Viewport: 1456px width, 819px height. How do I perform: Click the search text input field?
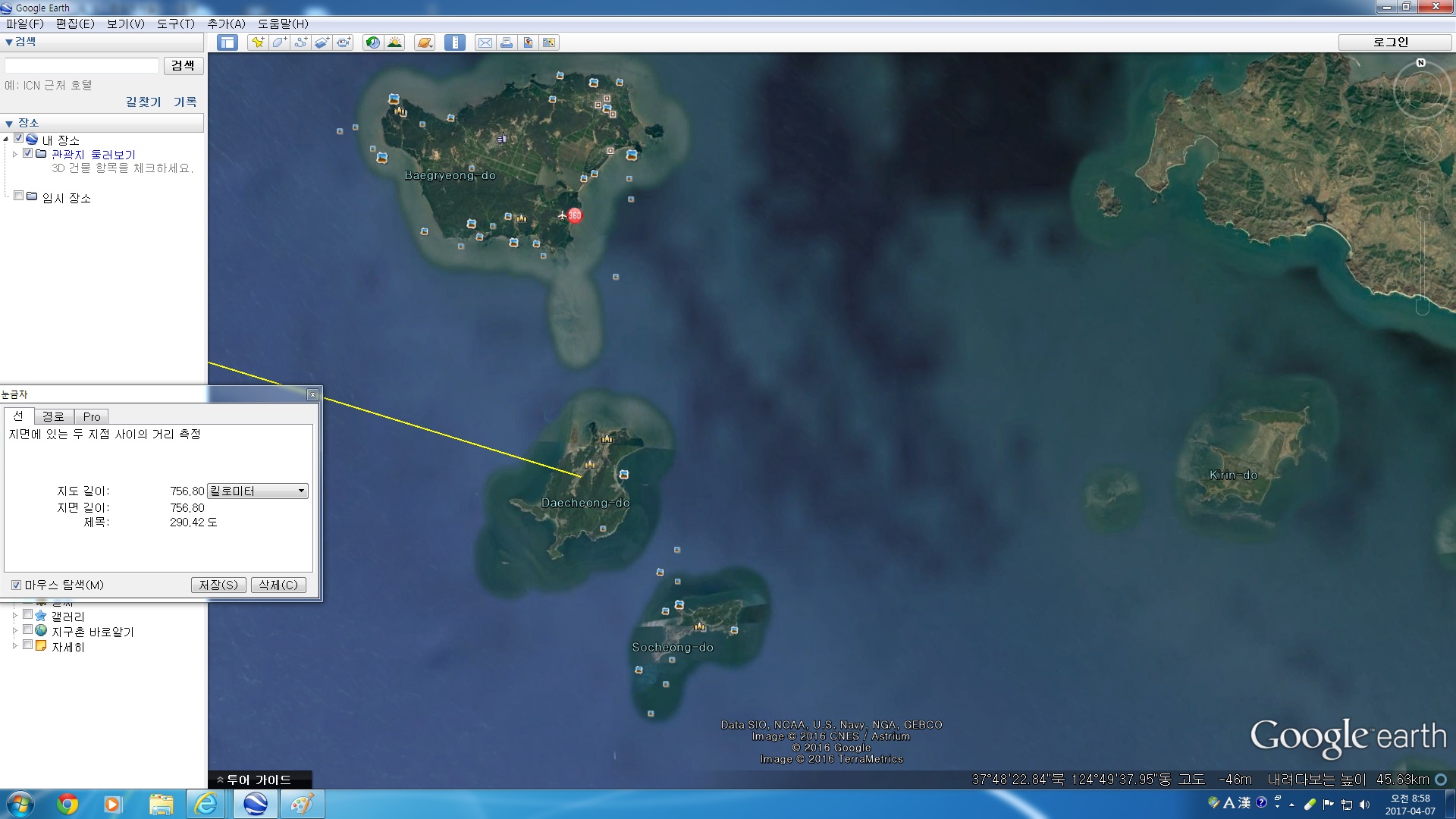click(82, 66)
